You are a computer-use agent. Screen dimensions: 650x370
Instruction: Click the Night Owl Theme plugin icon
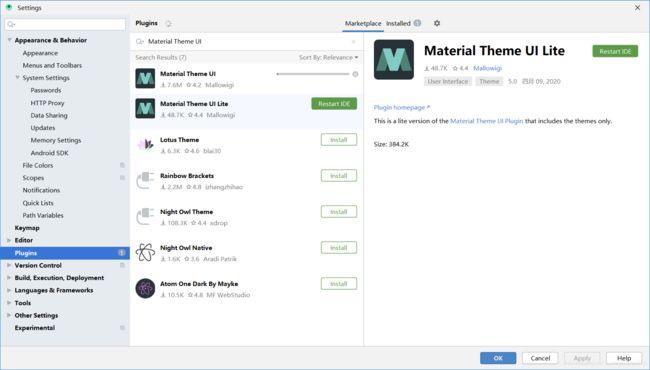tap(145, 217)
